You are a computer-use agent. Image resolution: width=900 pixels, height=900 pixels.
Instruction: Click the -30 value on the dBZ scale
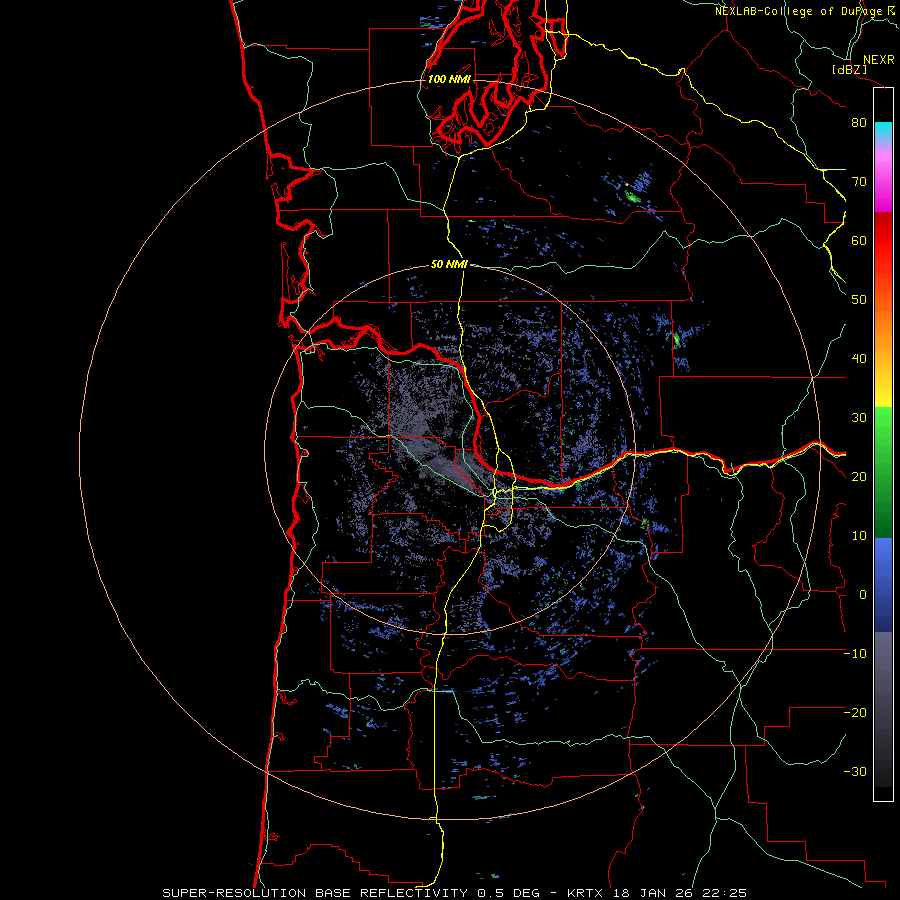(x=855, y=771)
